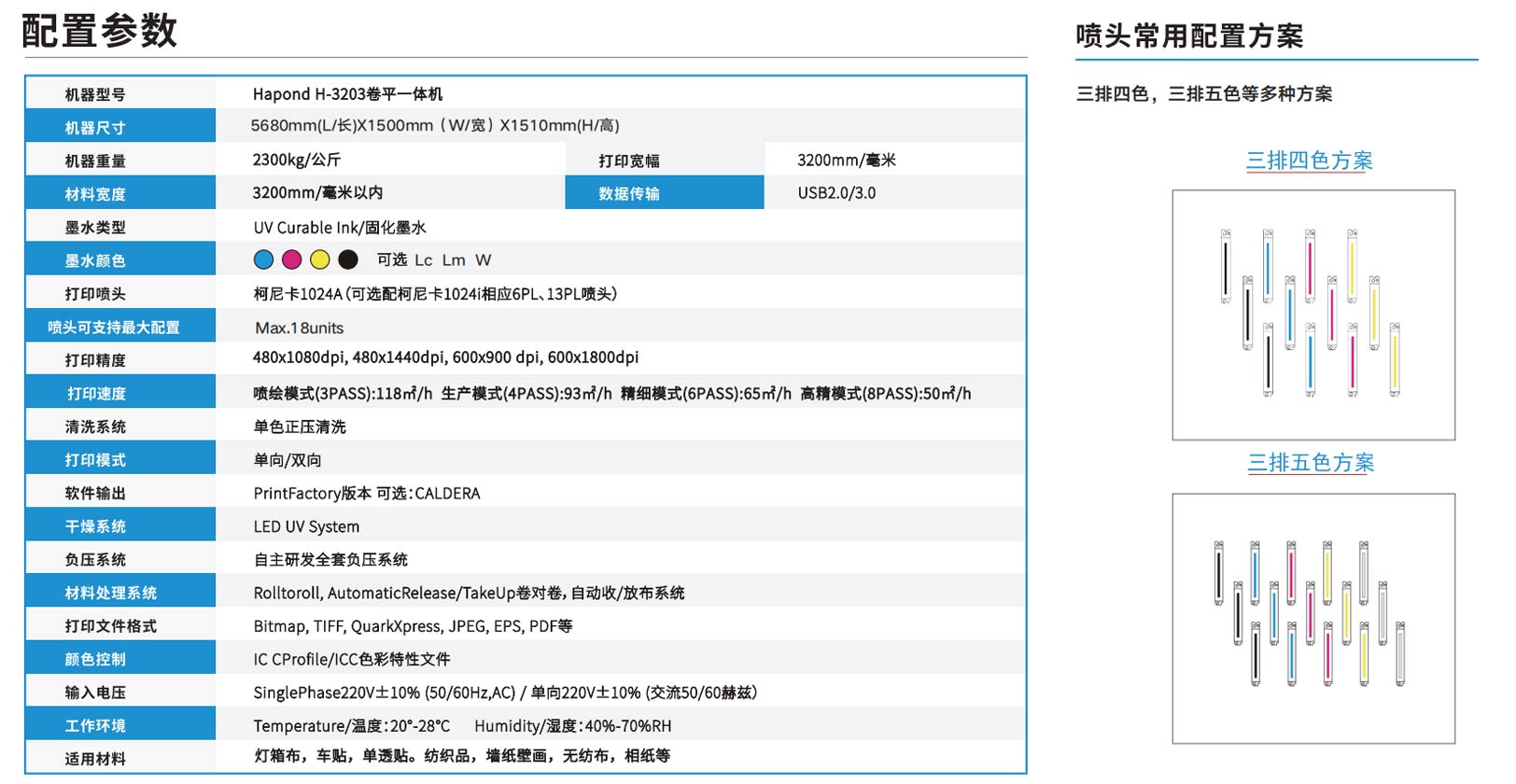Click the 墨水颜色 row label
Screen dimensions: 1516x784
(95, 260)
